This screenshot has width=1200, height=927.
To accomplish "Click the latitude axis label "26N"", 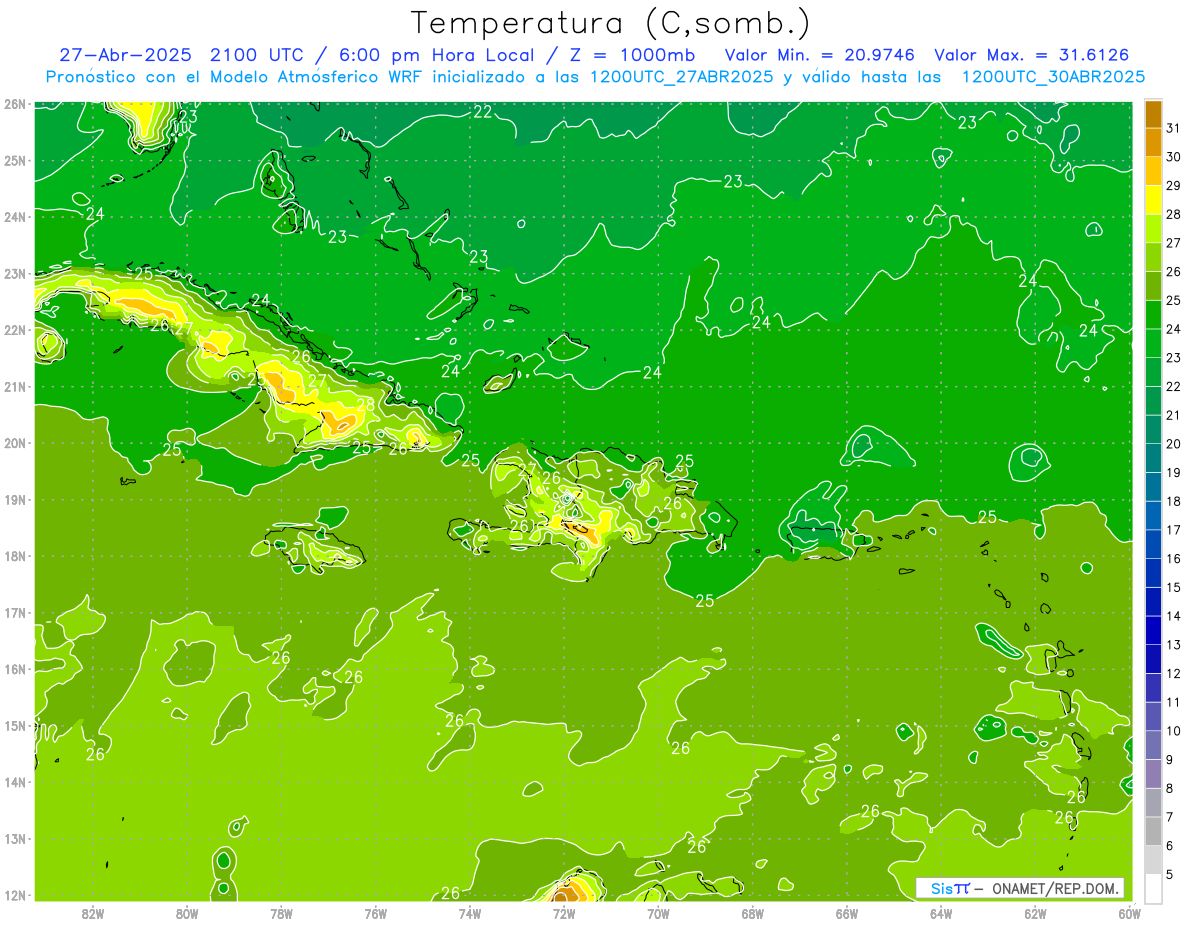I will (14, 104).
